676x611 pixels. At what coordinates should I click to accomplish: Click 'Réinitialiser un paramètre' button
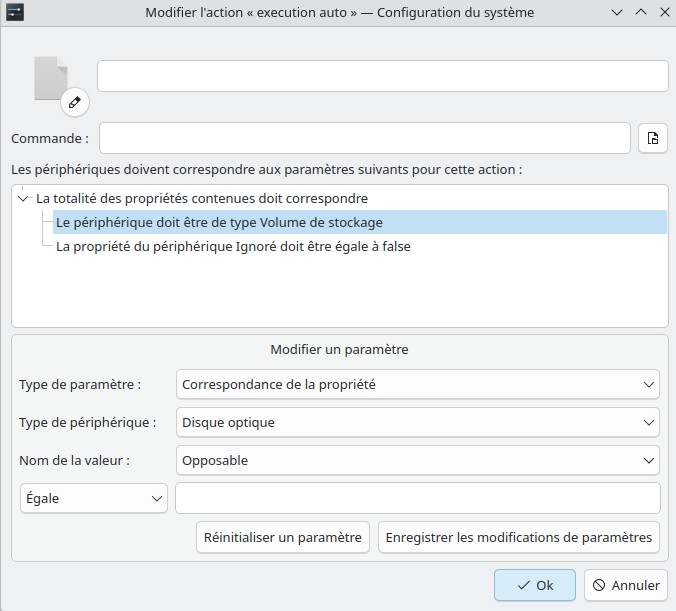(283, 537)
